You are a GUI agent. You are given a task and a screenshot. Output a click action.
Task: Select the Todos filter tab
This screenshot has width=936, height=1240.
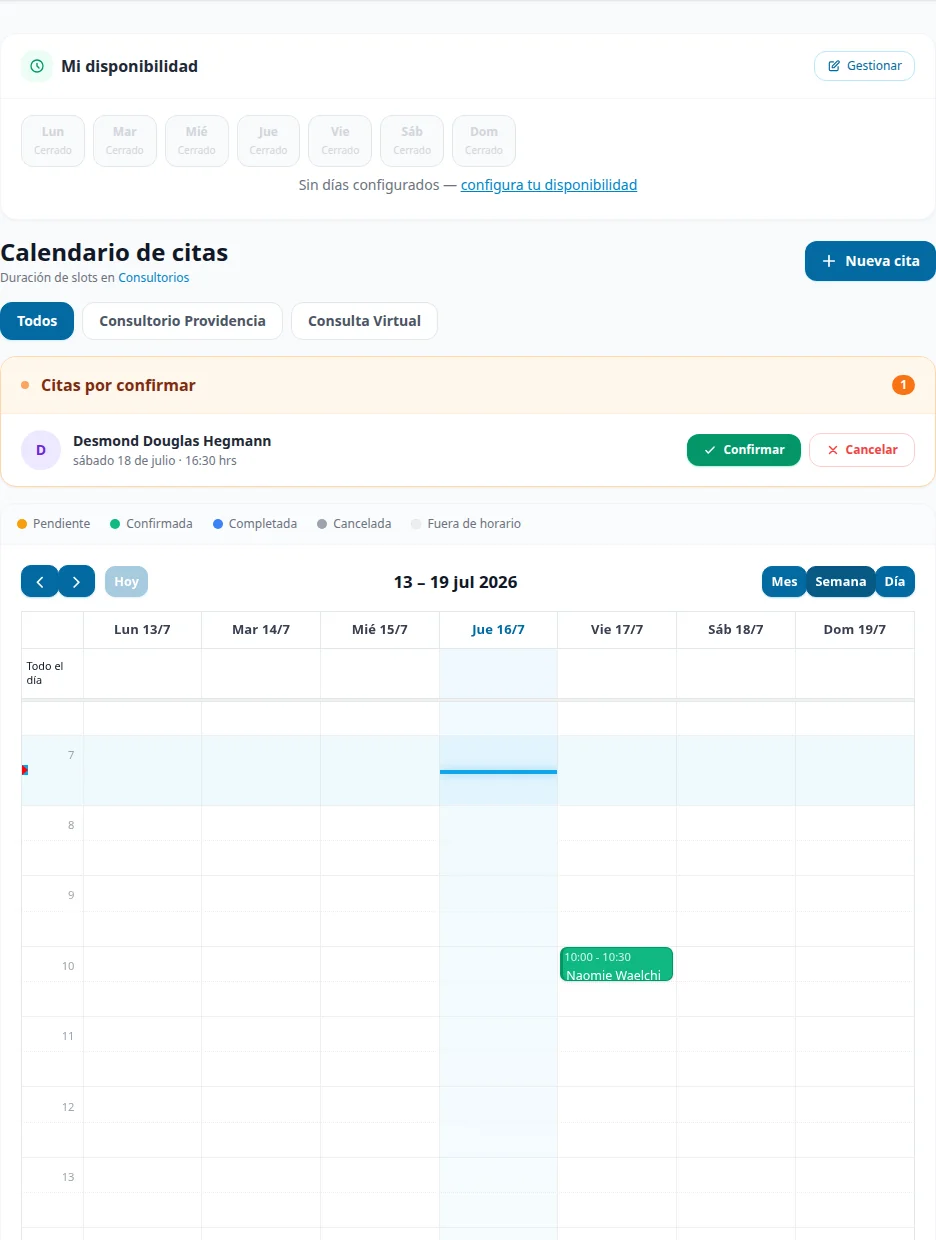click(37, 321)
